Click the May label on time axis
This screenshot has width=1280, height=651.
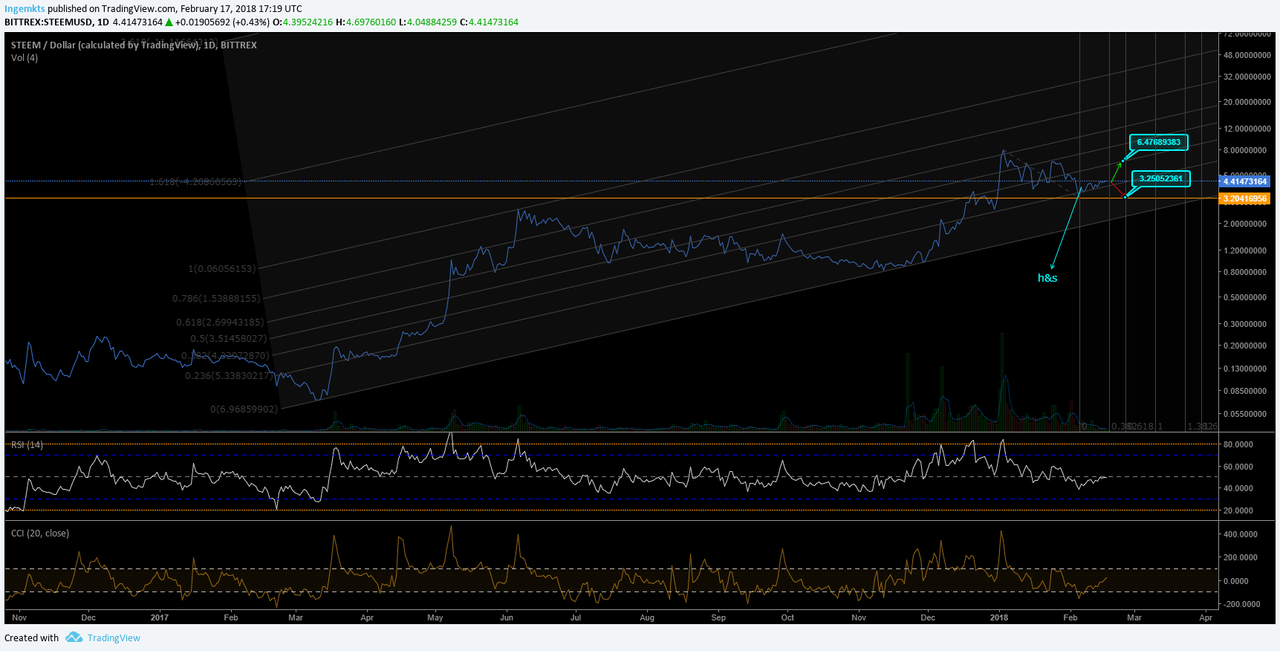click(437, 619)
